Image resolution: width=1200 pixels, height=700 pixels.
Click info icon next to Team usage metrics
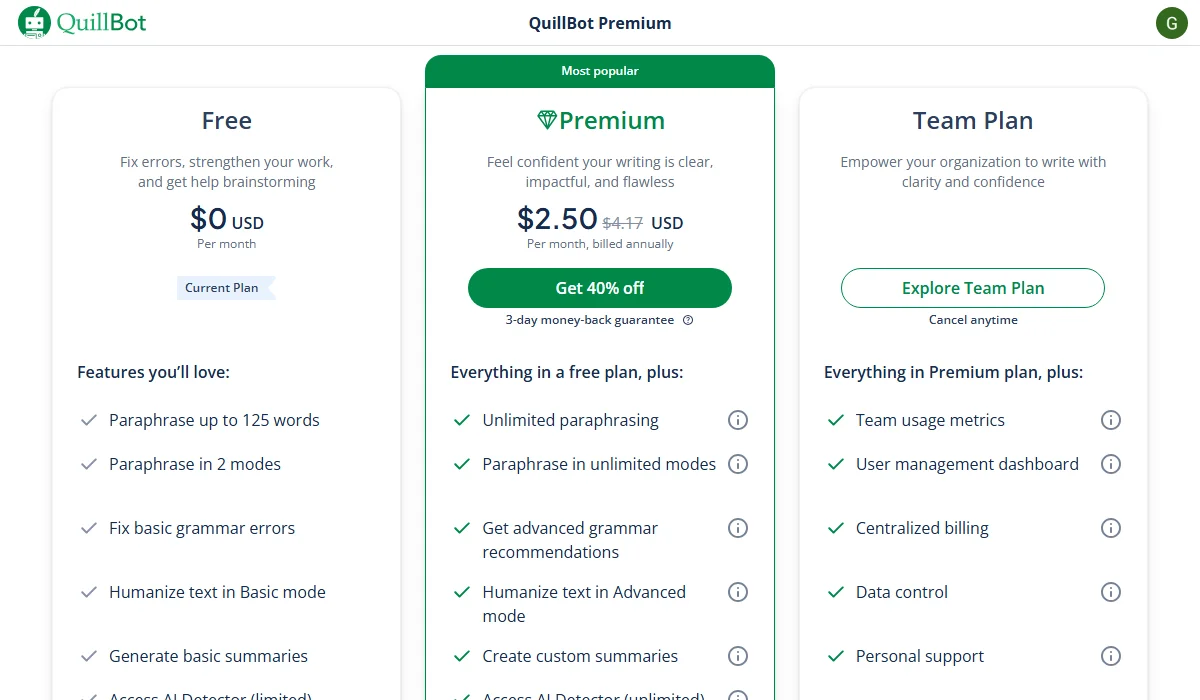[x=1111, y=420]
